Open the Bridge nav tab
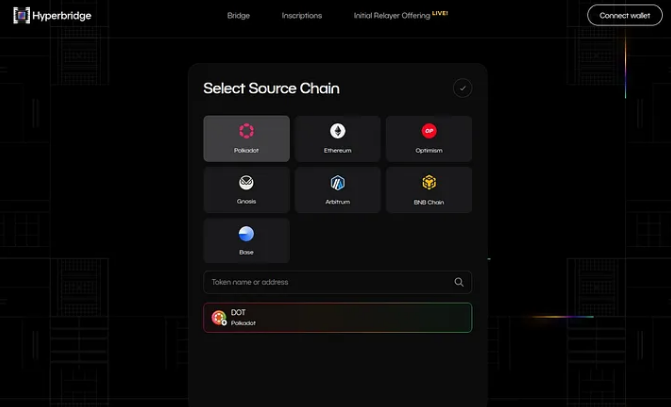The width and height of the screenshot is (671, 407). pyautogui.click(x=238, y=16)
